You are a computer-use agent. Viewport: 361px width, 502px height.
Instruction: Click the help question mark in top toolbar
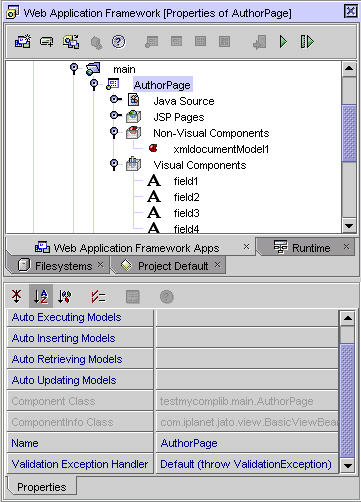tap(118, 42)
